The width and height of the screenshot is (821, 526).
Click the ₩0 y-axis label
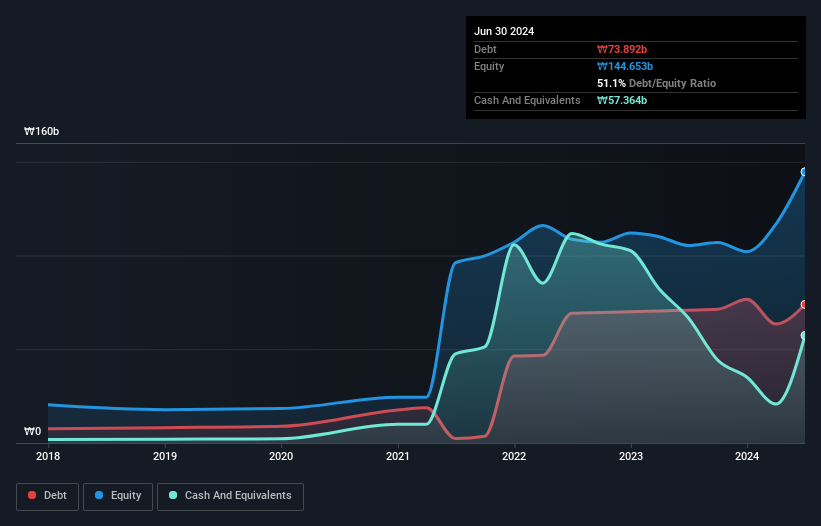(x=32, y=431)
